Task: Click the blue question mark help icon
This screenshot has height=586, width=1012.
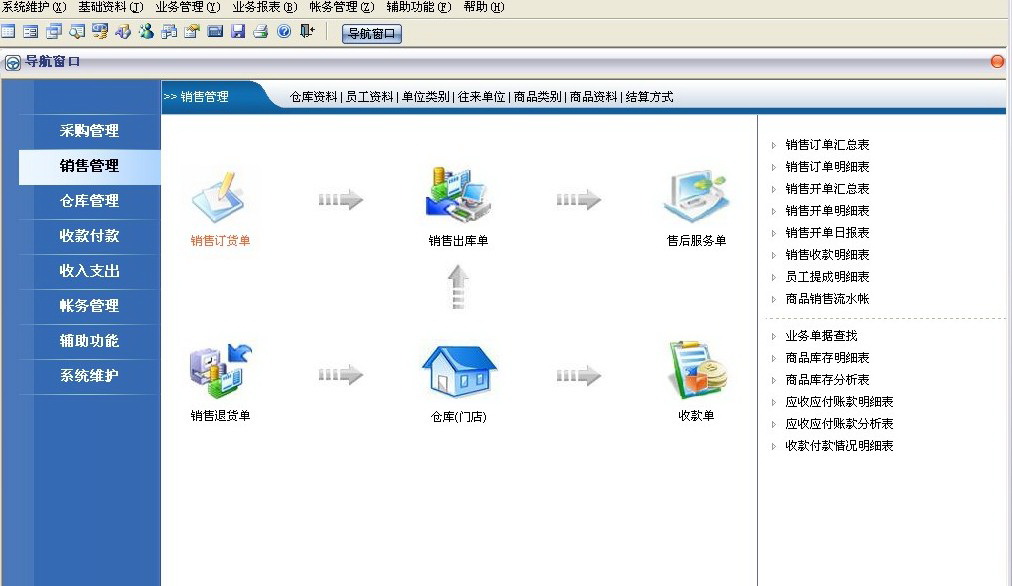Action: (x=284, y=31)
